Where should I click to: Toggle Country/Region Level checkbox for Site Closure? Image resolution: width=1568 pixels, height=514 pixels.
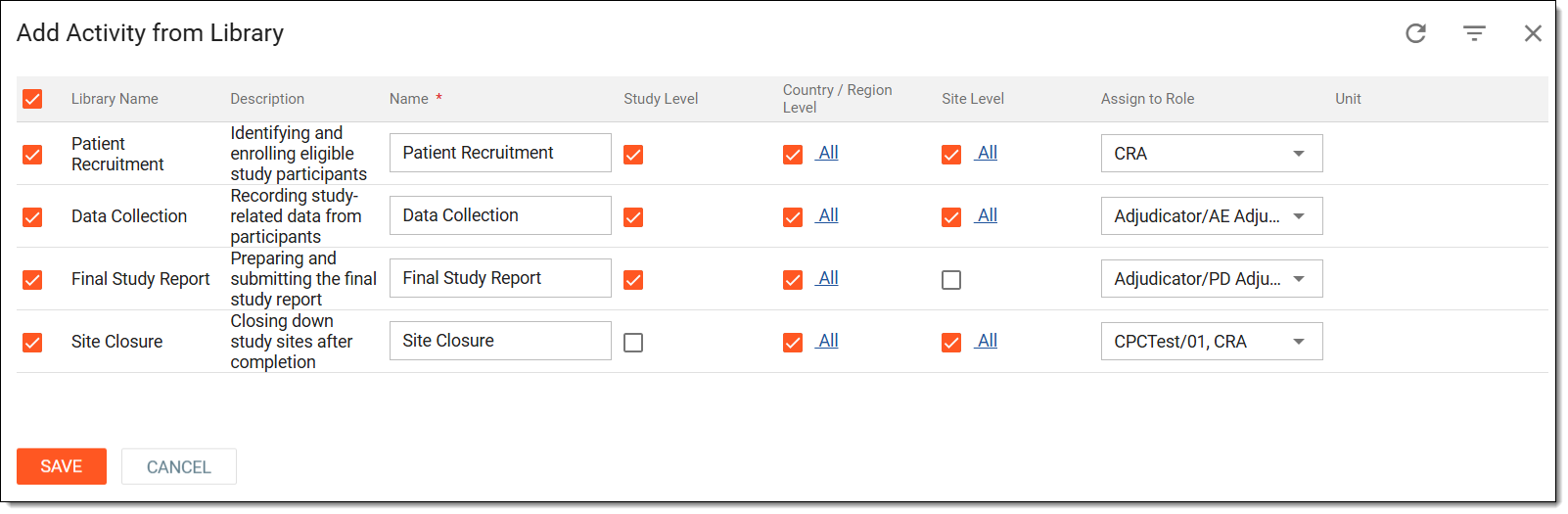793,343
